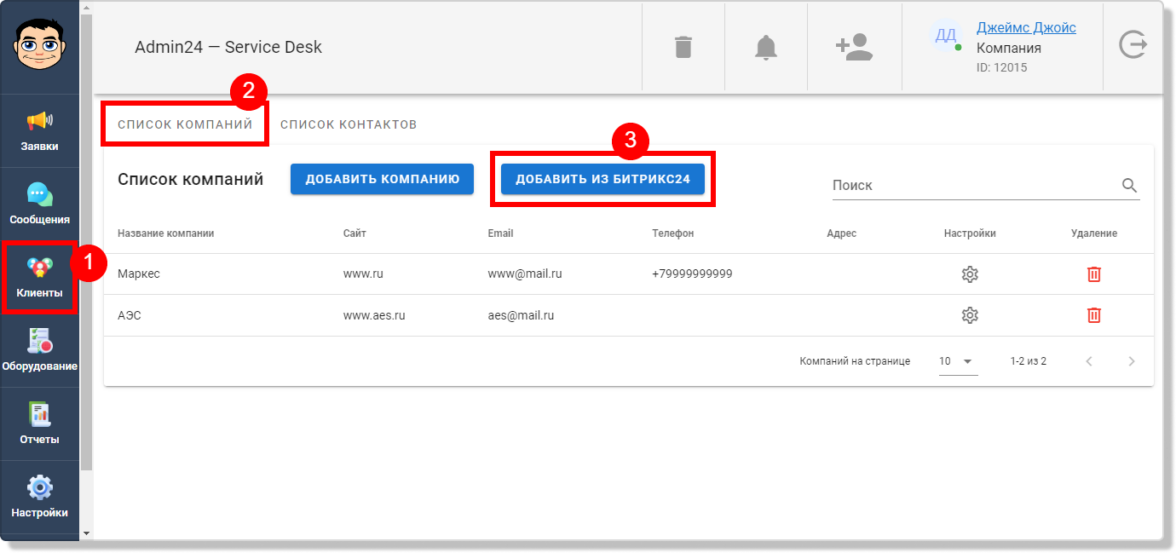Click the АЭС company name
The image size is (1176, 553).
[x=129, y=315]
